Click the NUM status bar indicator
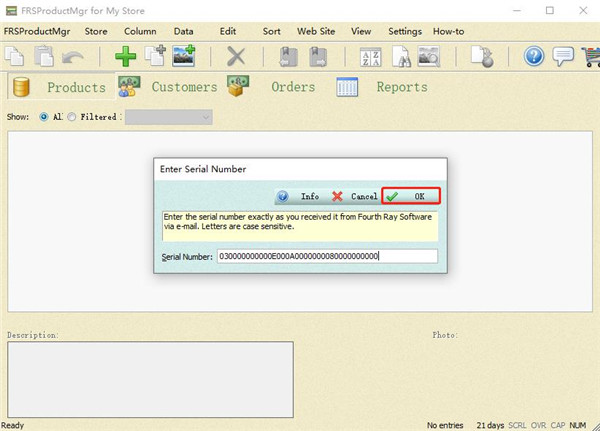 coord(577,425)
